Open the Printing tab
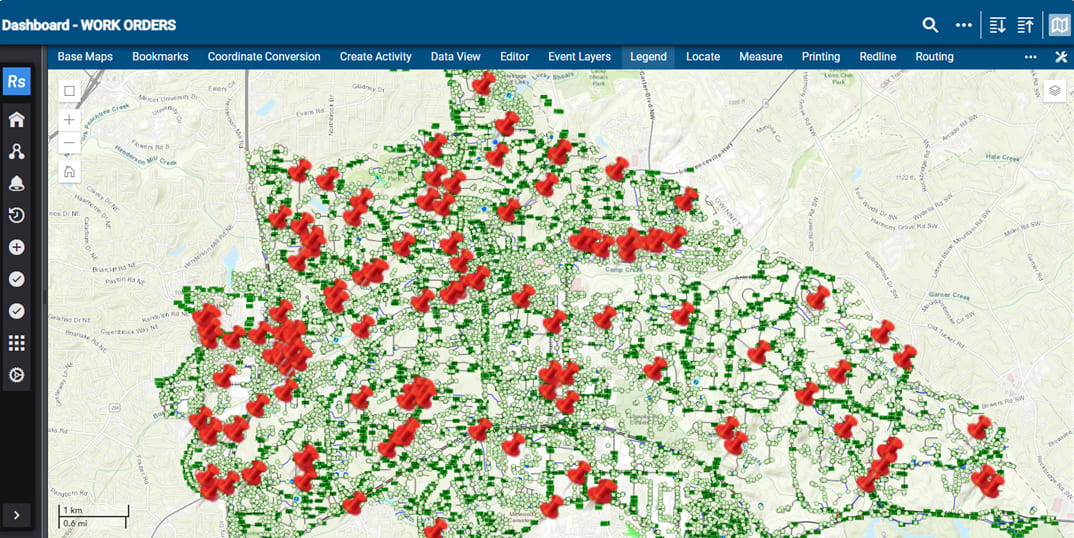Viewport: 1074px width, 538px height. [821, 57]
